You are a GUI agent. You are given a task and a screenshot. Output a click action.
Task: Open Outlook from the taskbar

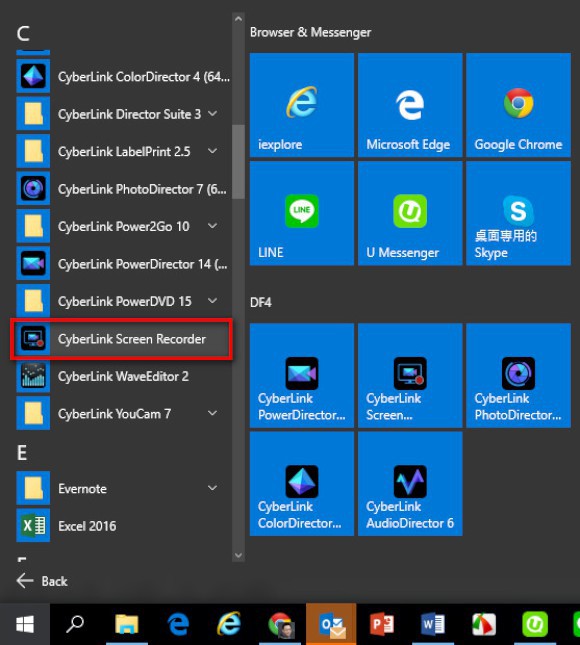pyautogui.click(x=331, y=624)
